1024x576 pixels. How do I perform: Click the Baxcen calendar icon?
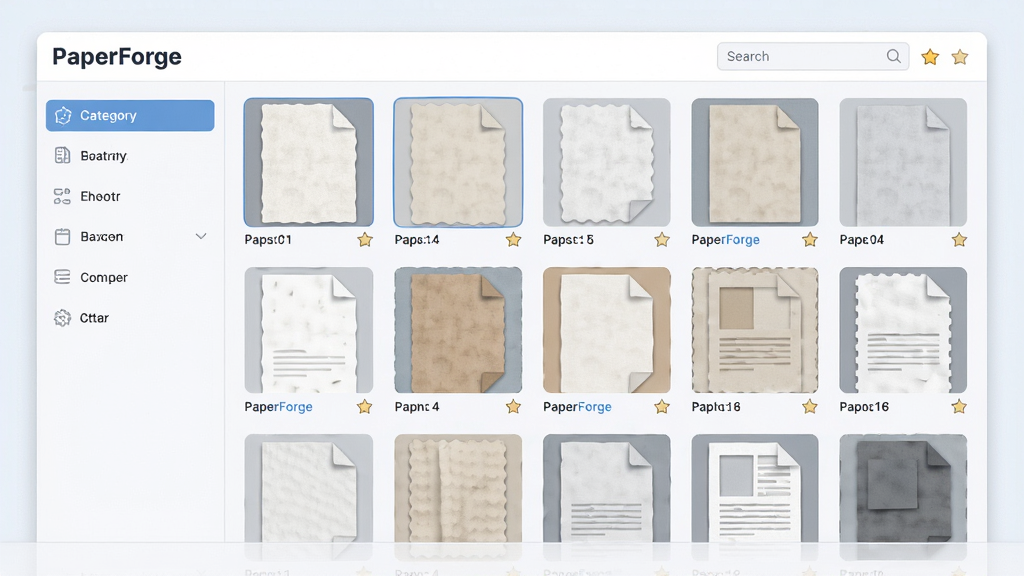click(x=62, y=236)
